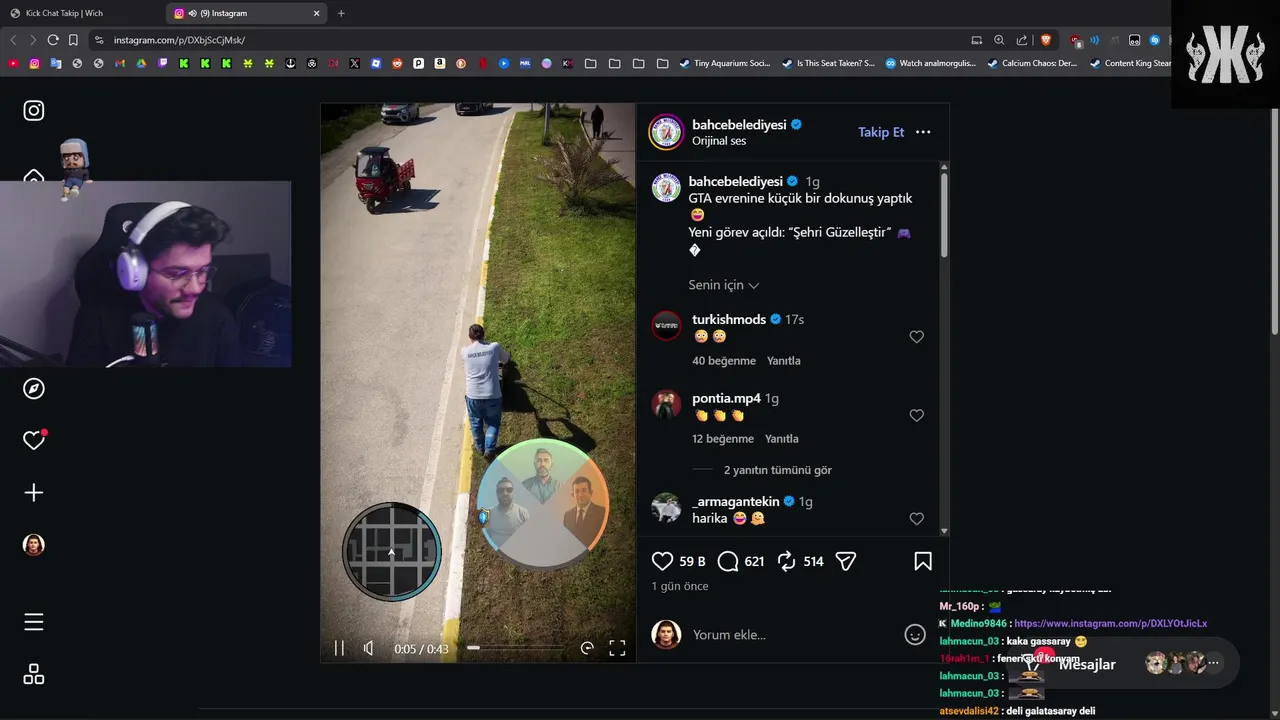
Task: Create new post with plus icon
Action: [34, 493]
